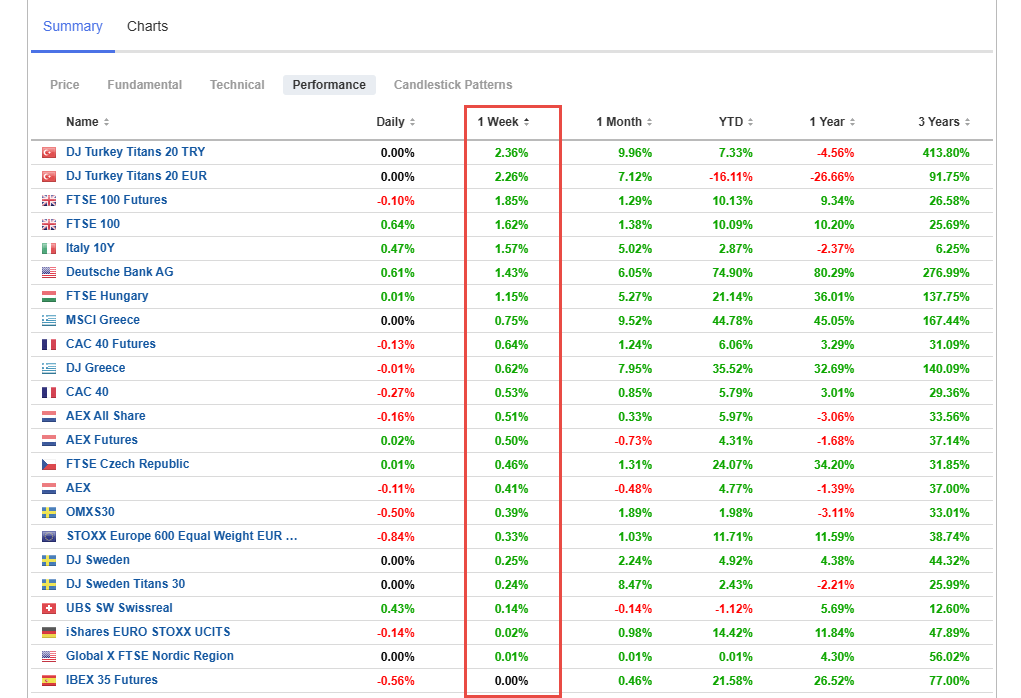This screenshot has height=698, width=1021.
Task: Click France flag beside CAC 40 Futures
Action: (49, 345)
